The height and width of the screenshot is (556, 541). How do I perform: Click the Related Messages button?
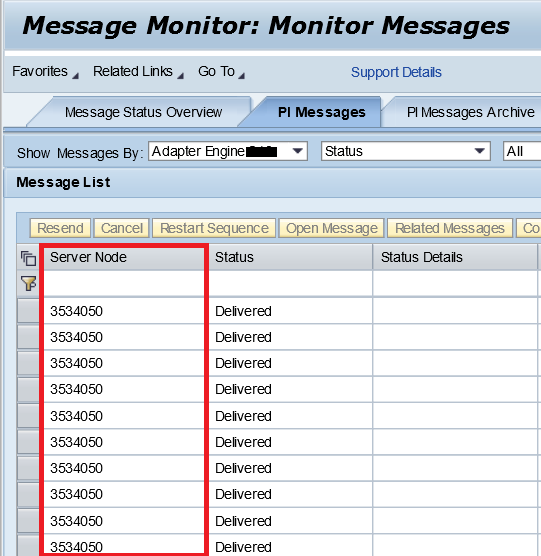point(450,228)
